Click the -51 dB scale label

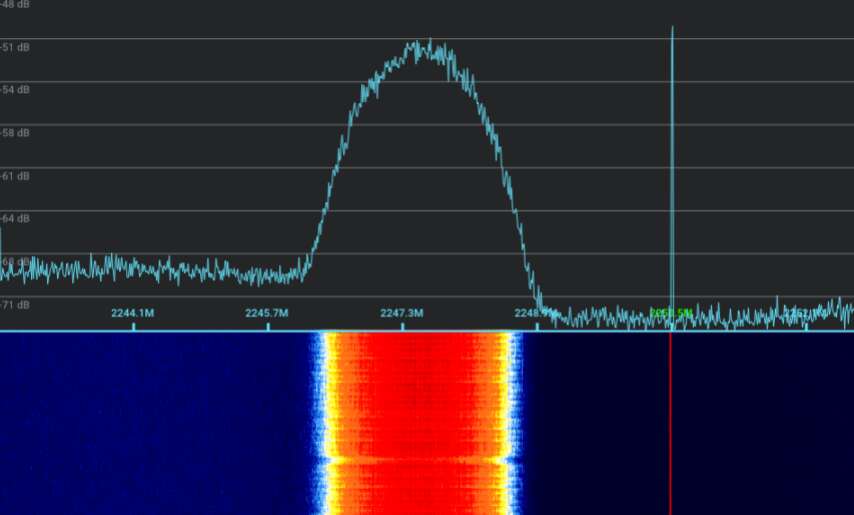click(15, 47)
